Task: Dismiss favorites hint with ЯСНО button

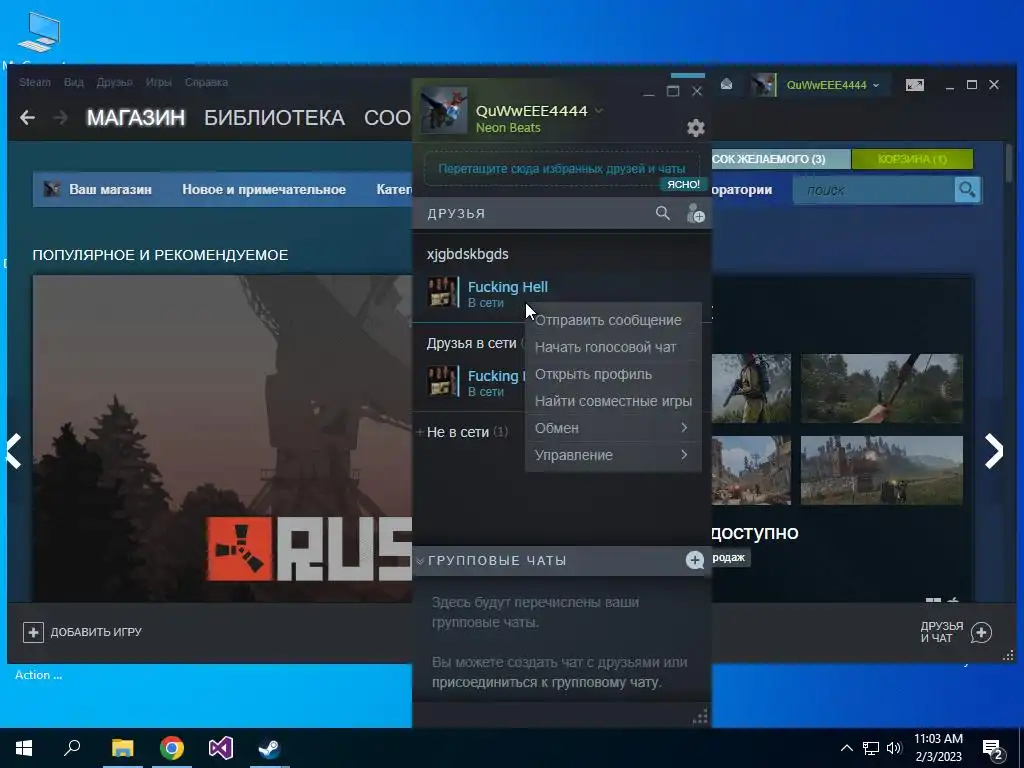Action: coord(683,184)
